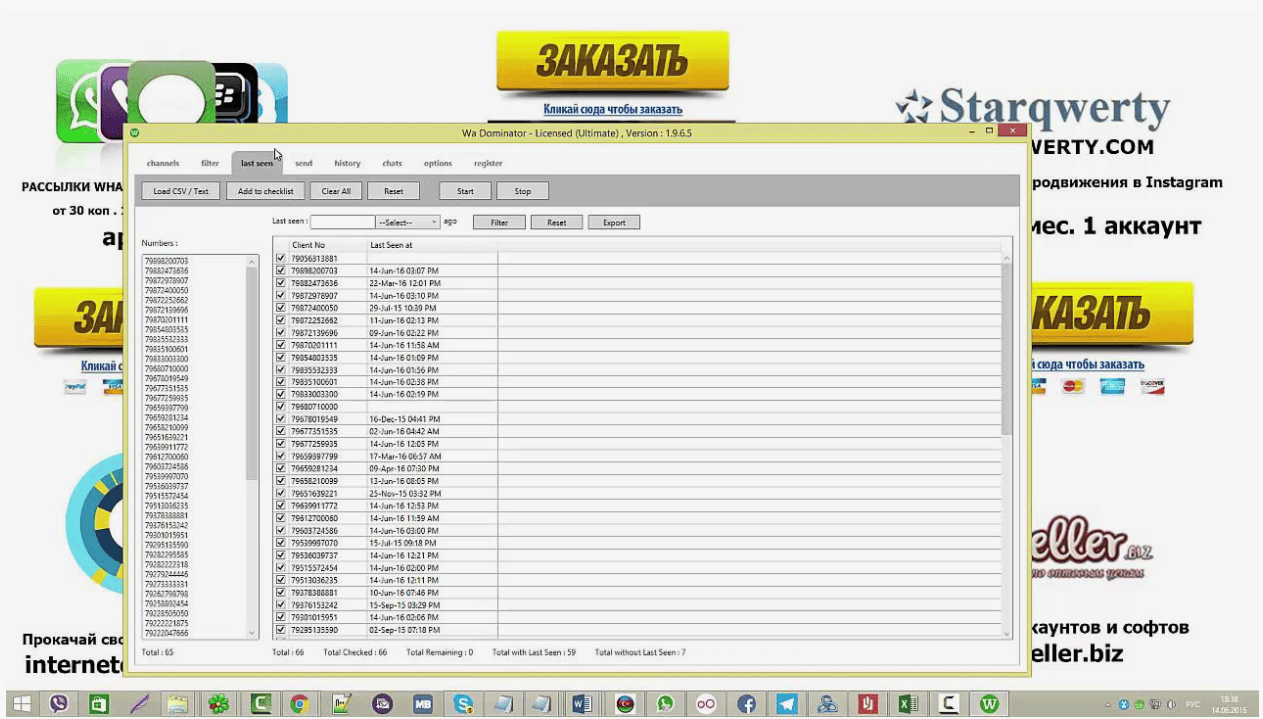Click the Numbers list scrollbar up arrow
Image resolution: width=1263 pixels, height=719 pixels.
point(252,262)
